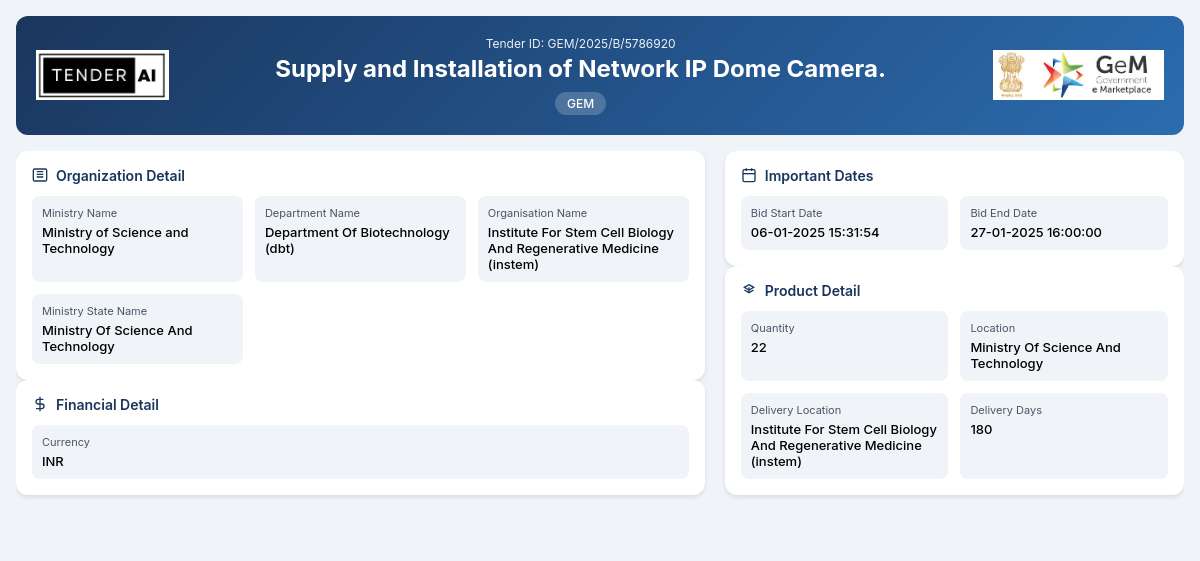This screenshot has width=1200, height=561.
Task: Click the Ministry State Name value
Action: pos(117,339)
